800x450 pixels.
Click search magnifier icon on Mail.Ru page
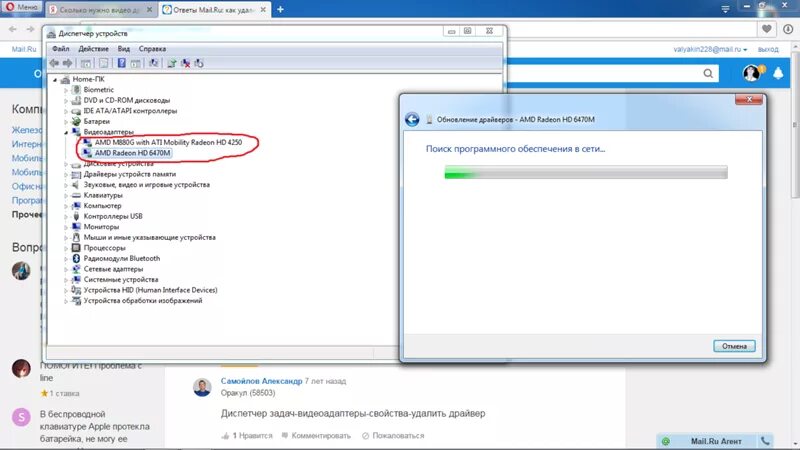pos(708,73)
